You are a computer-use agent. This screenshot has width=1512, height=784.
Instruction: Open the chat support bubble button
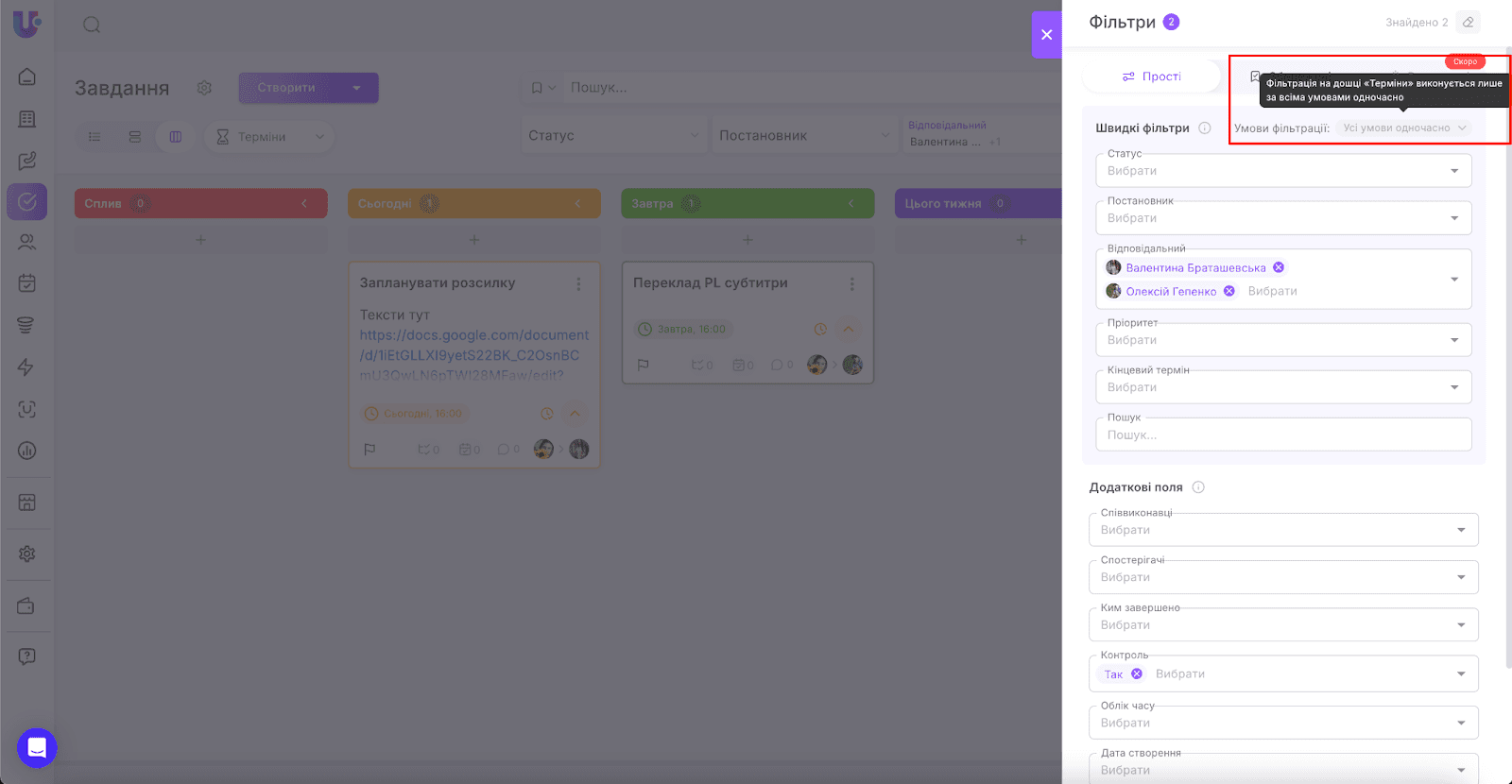point(37,748)
